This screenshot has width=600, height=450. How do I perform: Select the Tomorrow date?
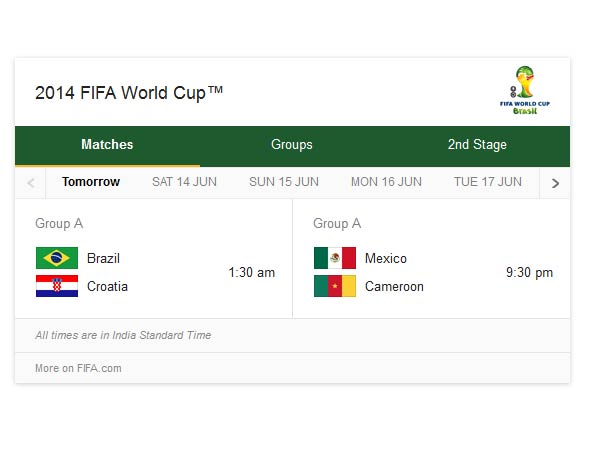pos(91,182)
